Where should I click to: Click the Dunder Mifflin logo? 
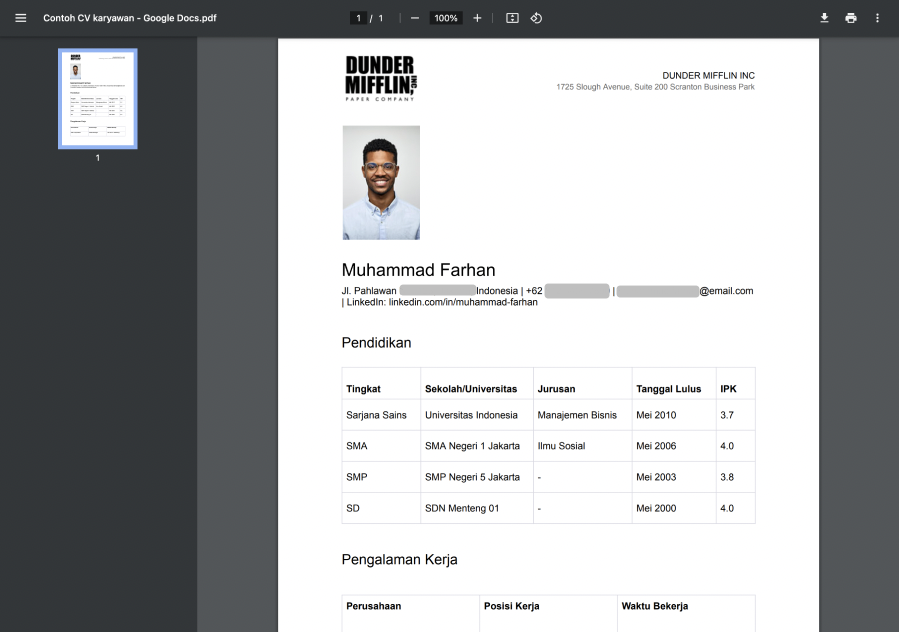[381, 79]
